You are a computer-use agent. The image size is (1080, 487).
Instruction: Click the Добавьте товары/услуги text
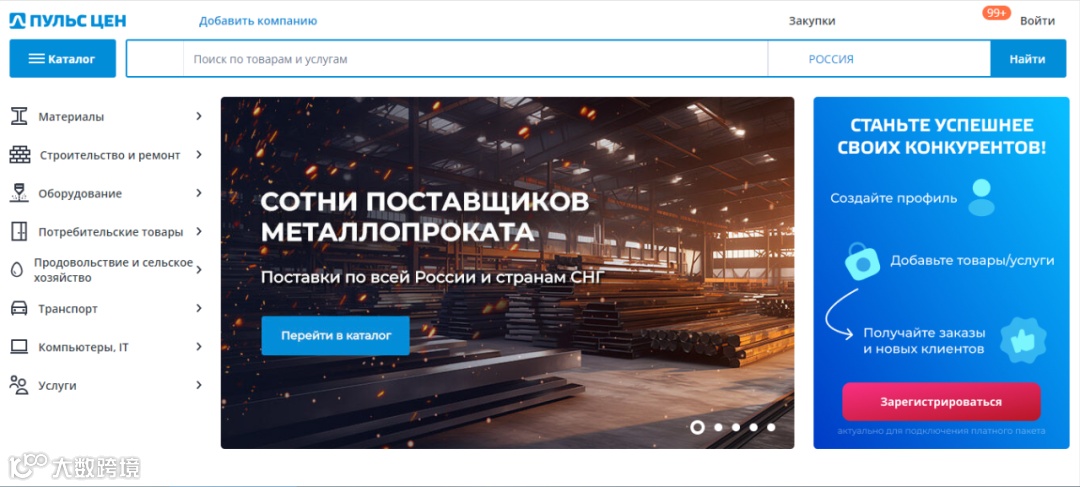pos(972,260)
